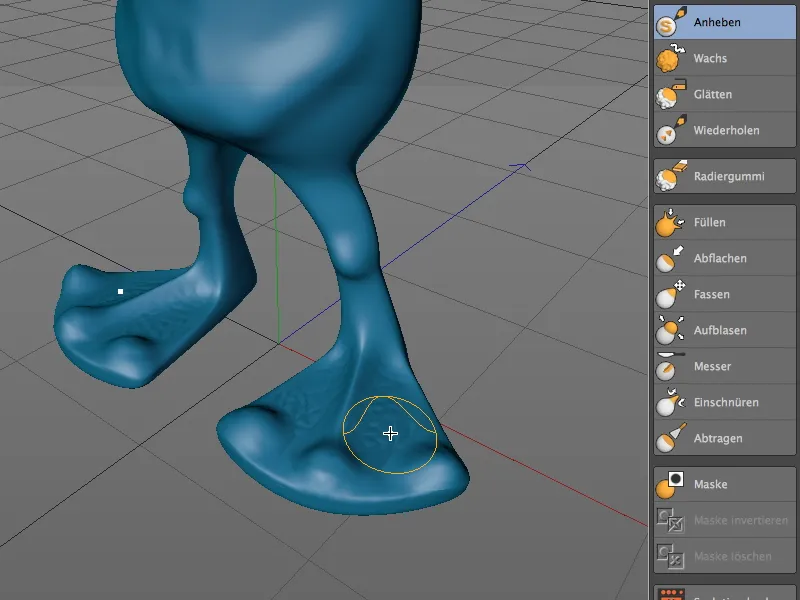Pick the Aufblasen inflate tool icon
This screenshot has height=600, width=800.
(x=670, y=330)
